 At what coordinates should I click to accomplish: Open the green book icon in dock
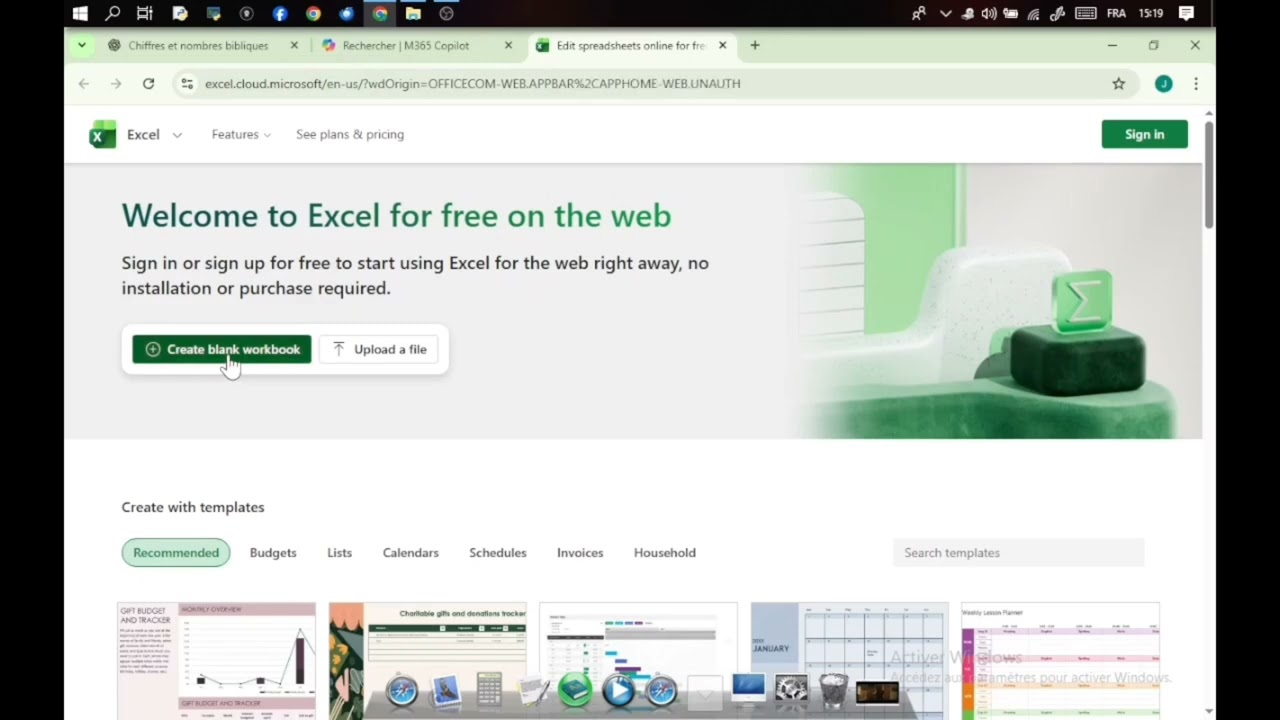[575, 690]
